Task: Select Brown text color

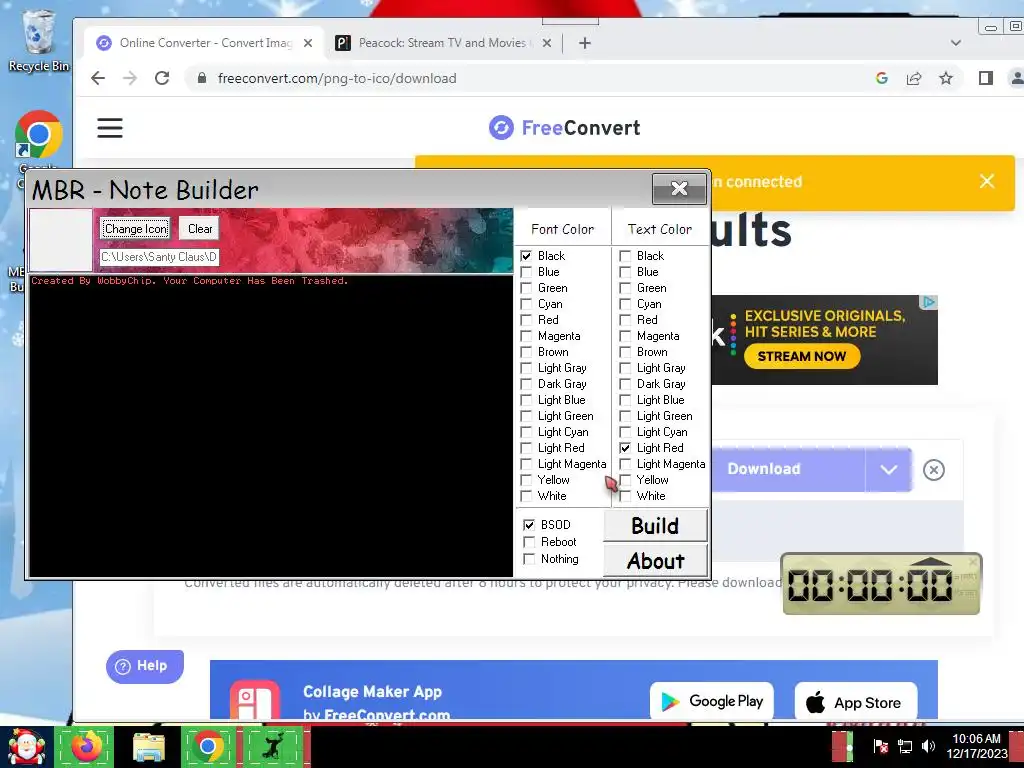Action: click(625, 352)
